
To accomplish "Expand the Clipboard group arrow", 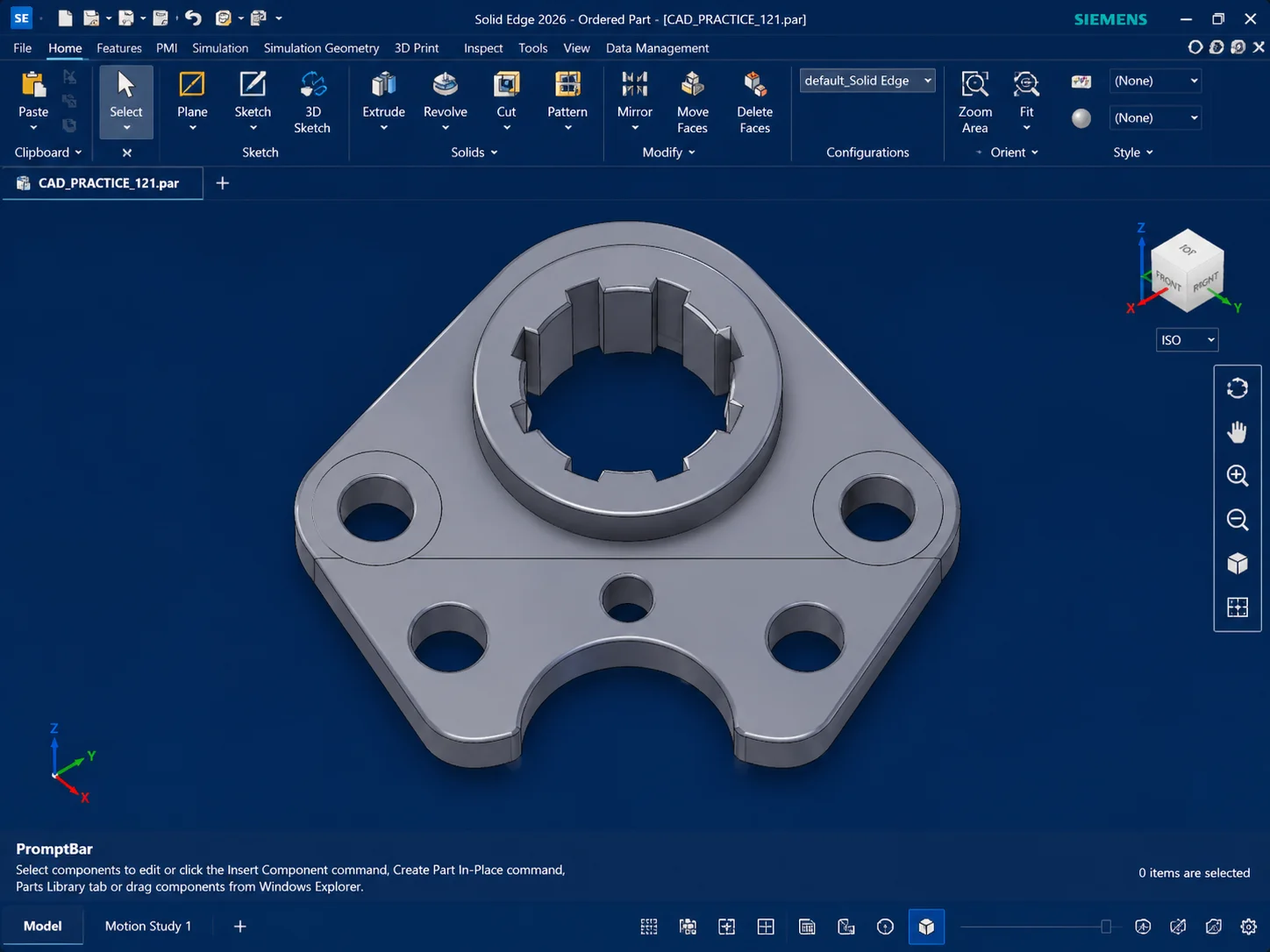I will (78, 153).
